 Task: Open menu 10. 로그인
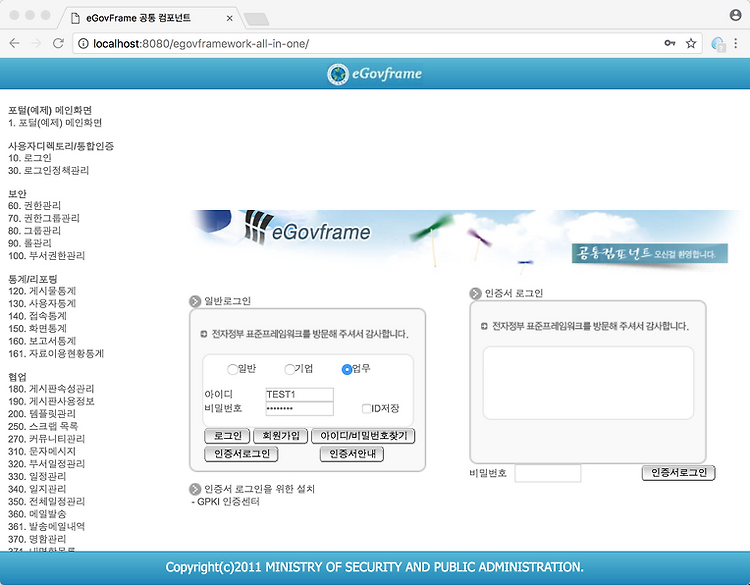pos(30,158)
